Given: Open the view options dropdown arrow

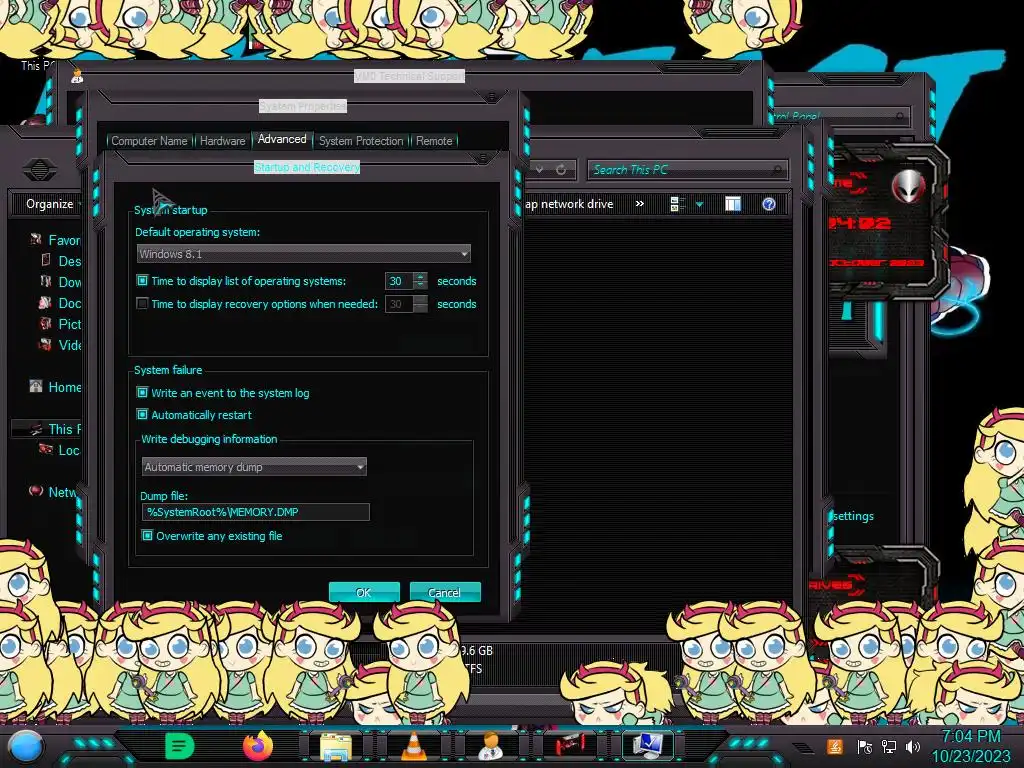Looking at the screenshot, I should (x=699, y=205).
